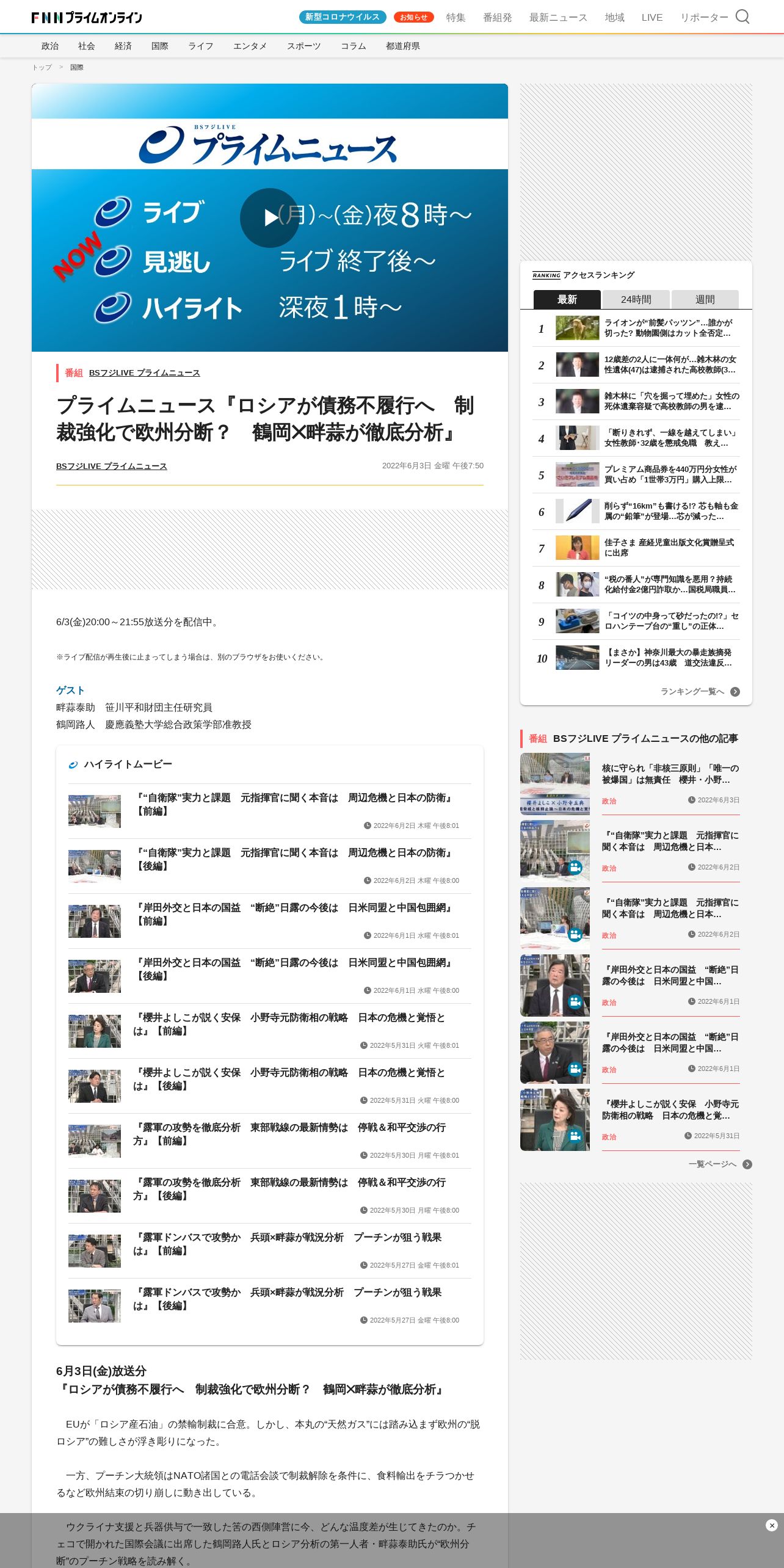Play the プライムニュース video

click(270, 217)
